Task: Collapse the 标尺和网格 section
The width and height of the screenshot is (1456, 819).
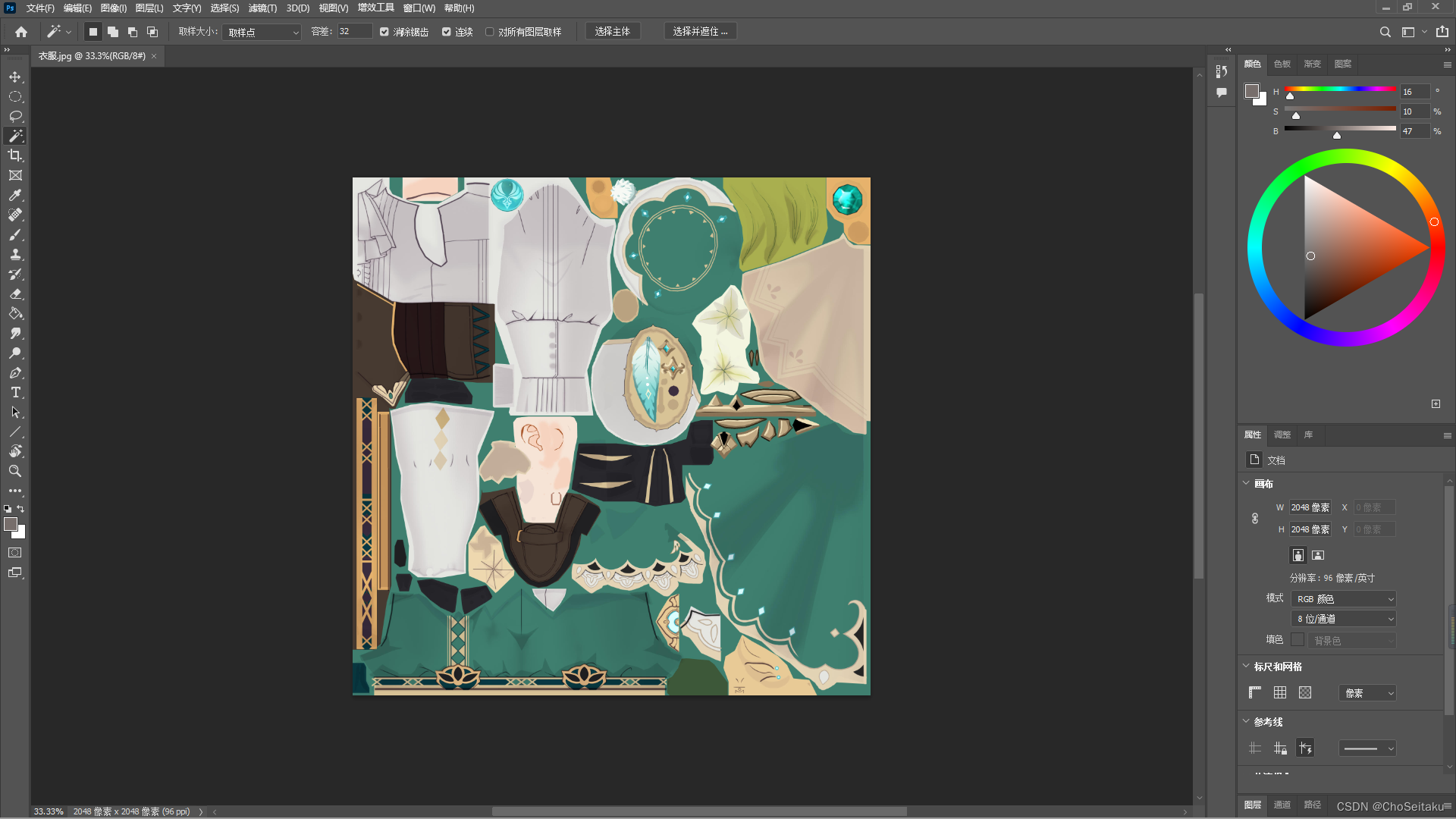Action: click(x=1246, y=666)
